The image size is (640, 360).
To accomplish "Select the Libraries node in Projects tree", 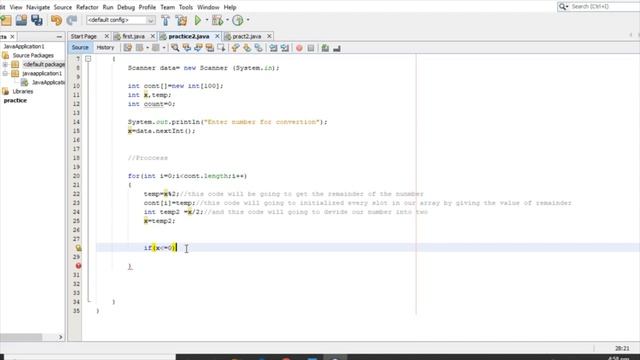I will (x=23, y=91).
